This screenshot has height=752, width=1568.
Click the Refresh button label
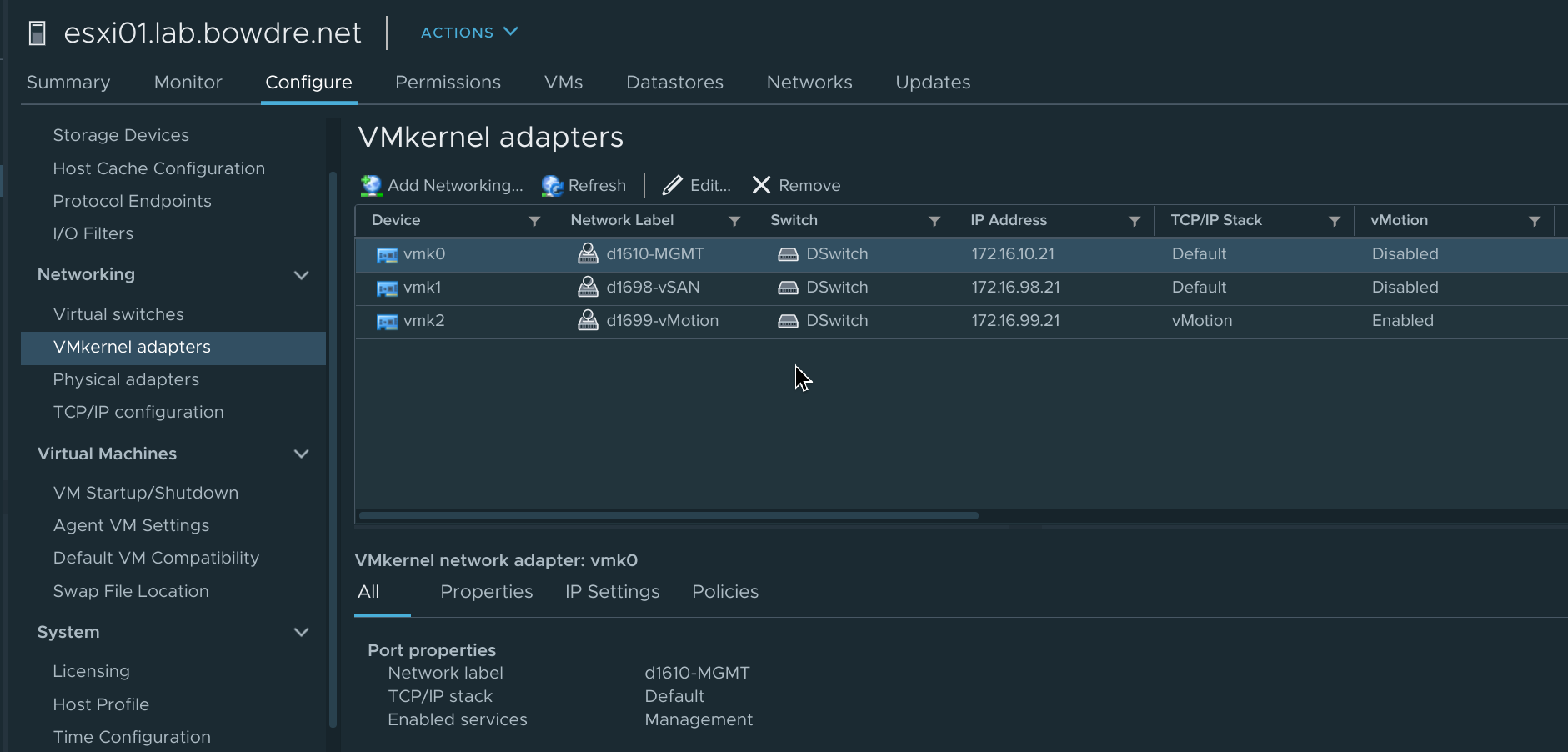pos(597,185)
